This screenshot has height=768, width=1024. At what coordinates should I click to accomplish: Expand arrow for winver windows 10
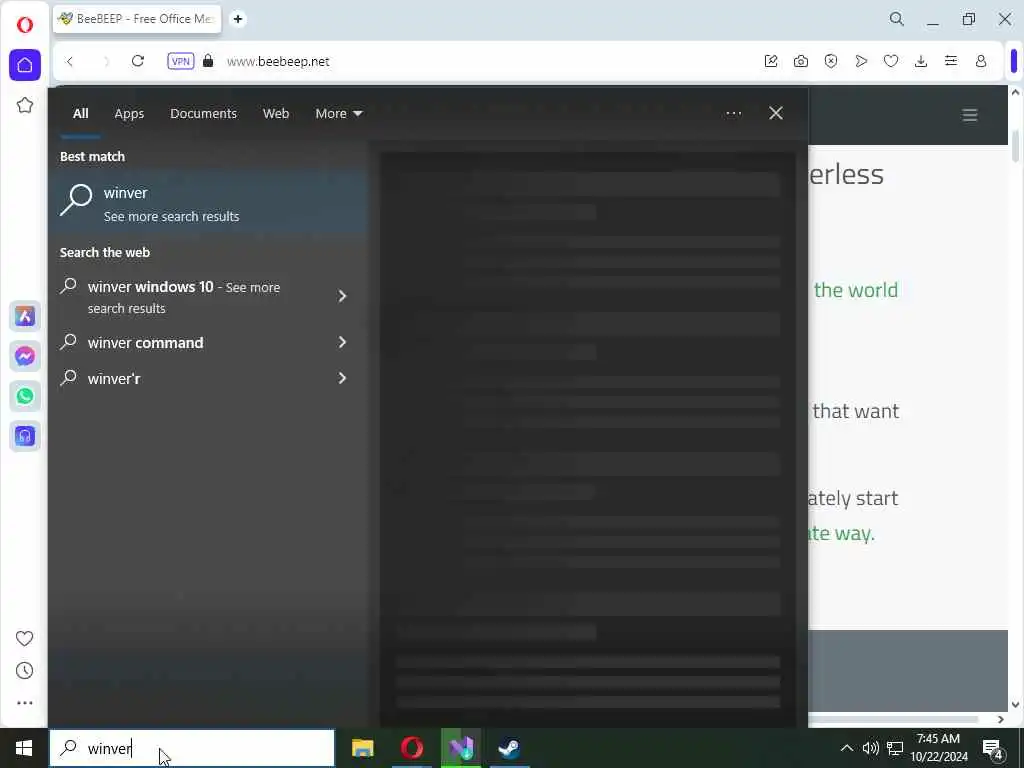pos(342,296)
